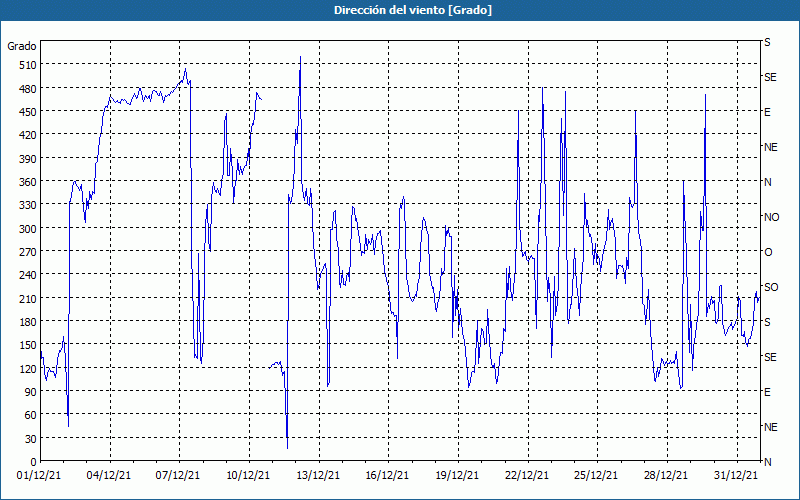The image size is (800, 500).
Task: Click the 'E' compass label level with 450
Action: click(x=767, y=112)
